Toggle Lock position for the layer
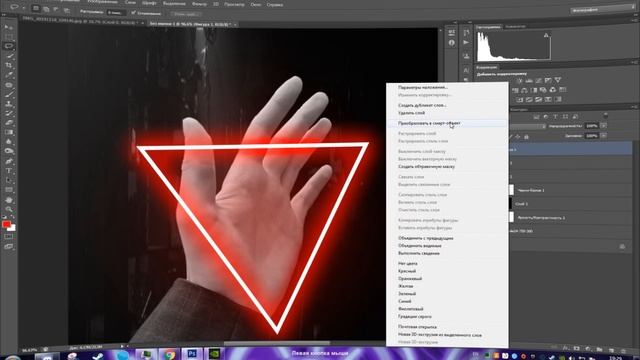 click(518, 137)
